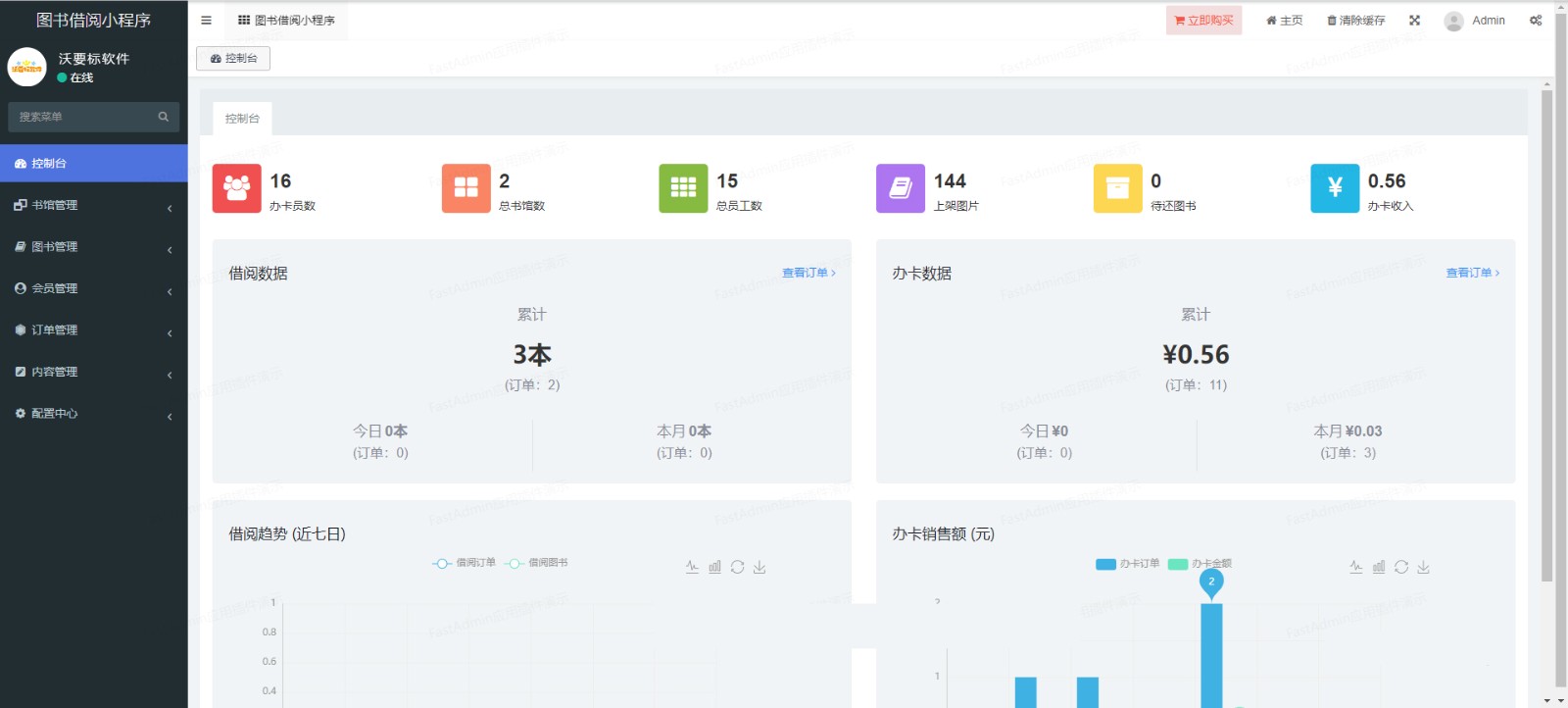Download 办卡销售额 chart as image

1424,567
